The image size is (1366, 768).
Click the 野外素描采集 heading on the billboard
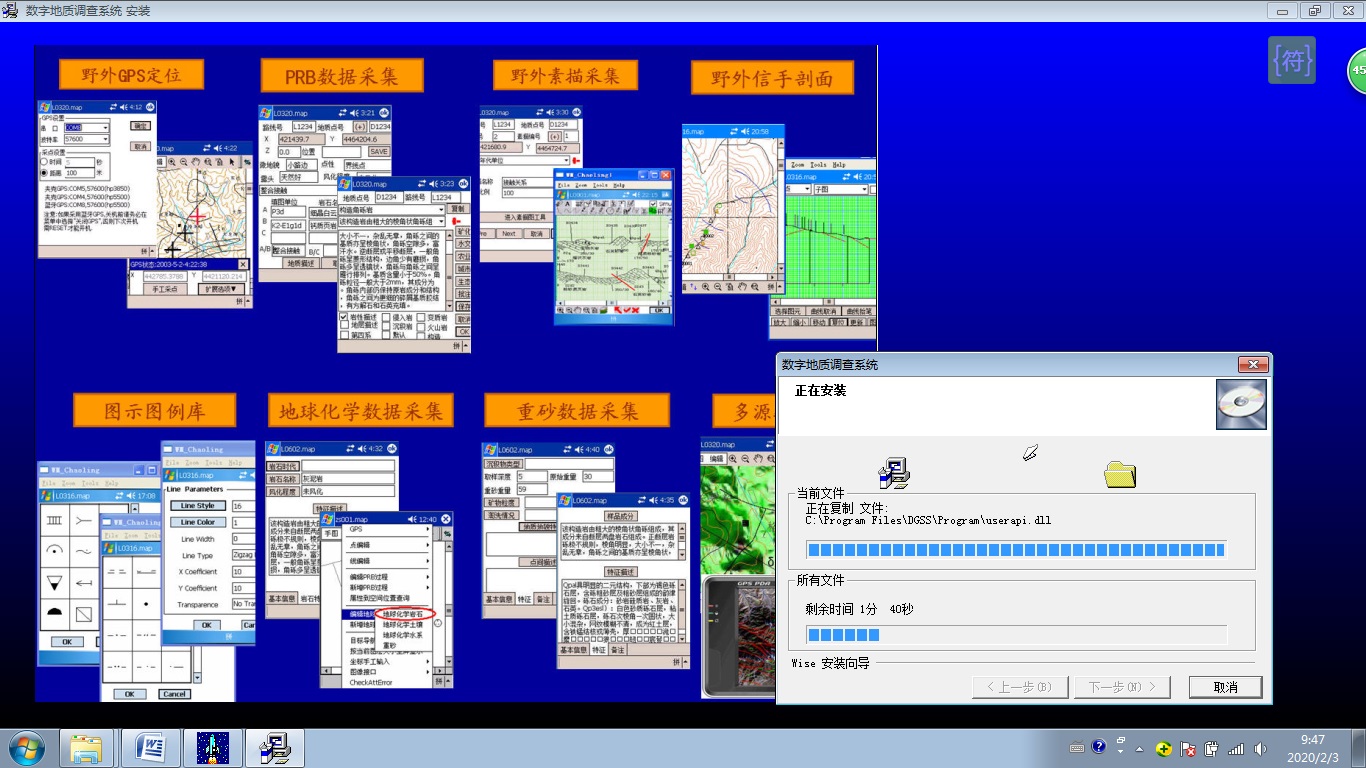tap(565, 75)
